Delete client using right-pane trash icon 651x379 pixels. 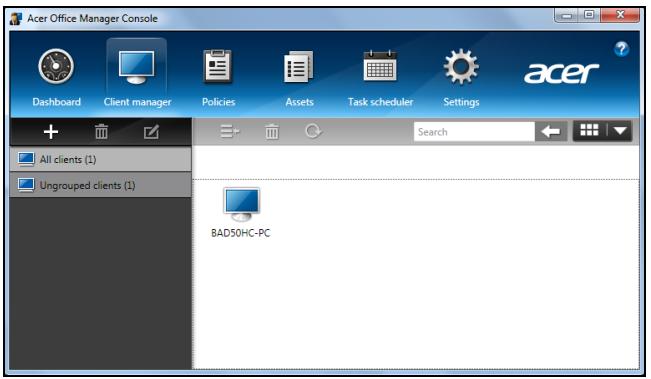[x=272, y=132]
